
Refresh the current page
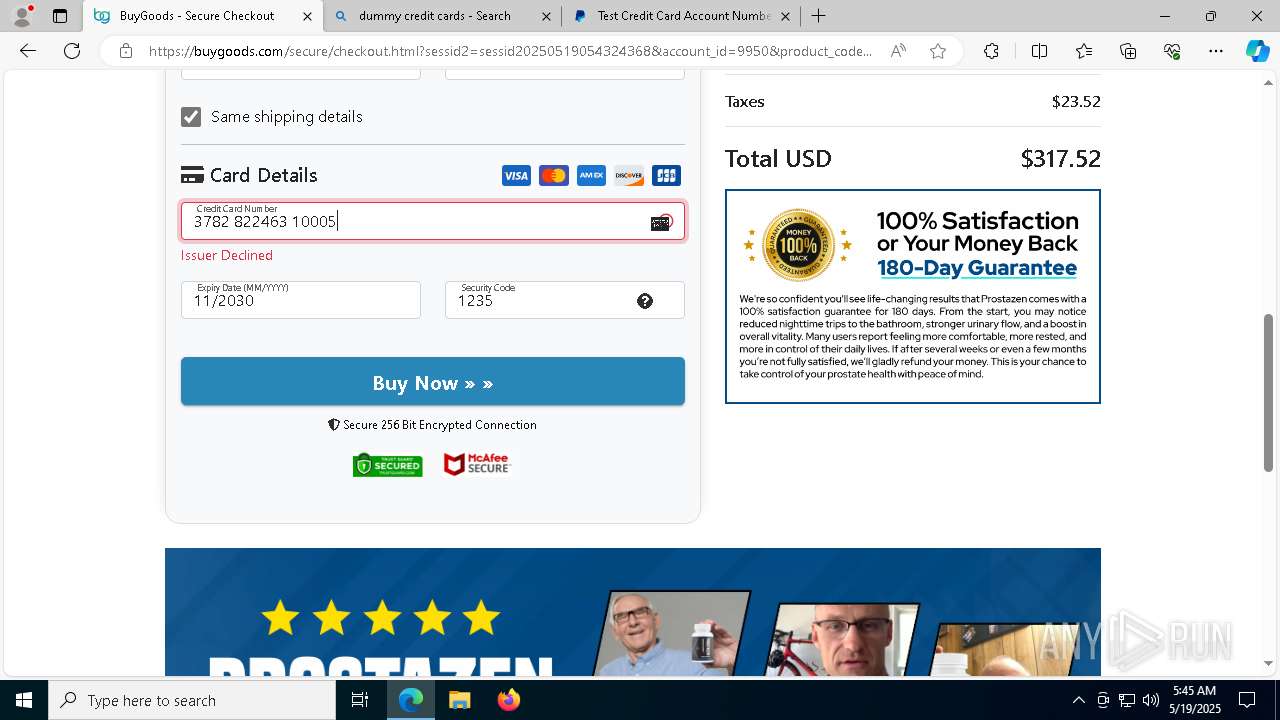coord(72,51)
